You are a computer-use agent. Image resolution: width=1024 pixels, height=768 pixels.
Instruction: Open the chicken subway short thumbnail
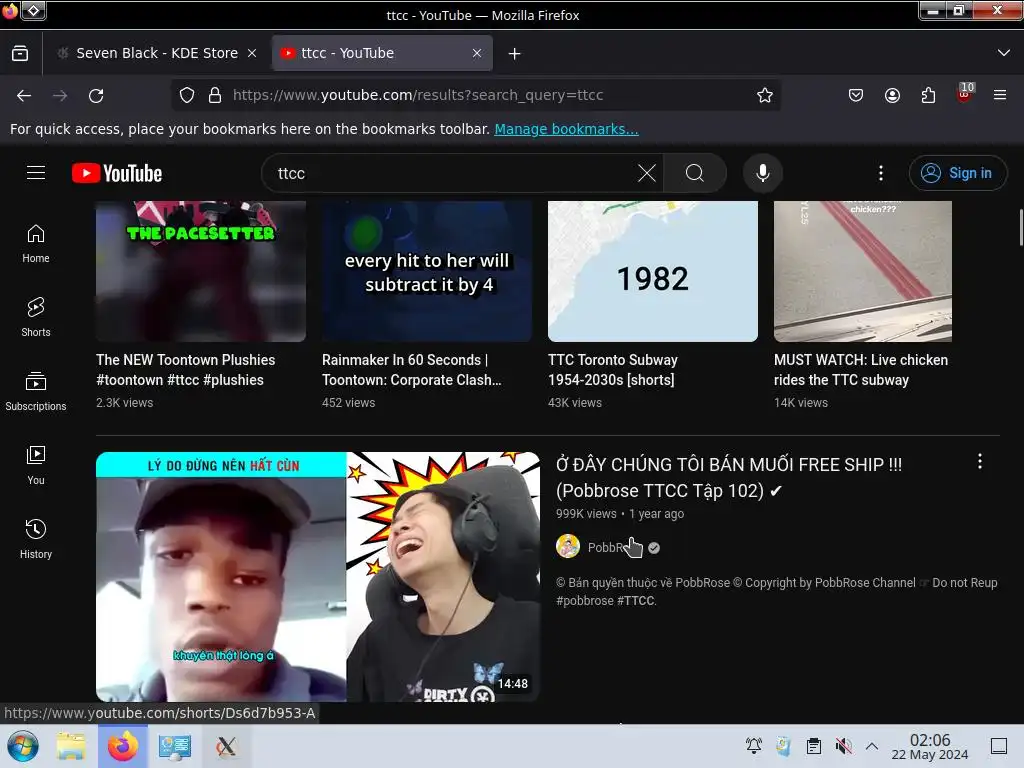tap(863, 271)
